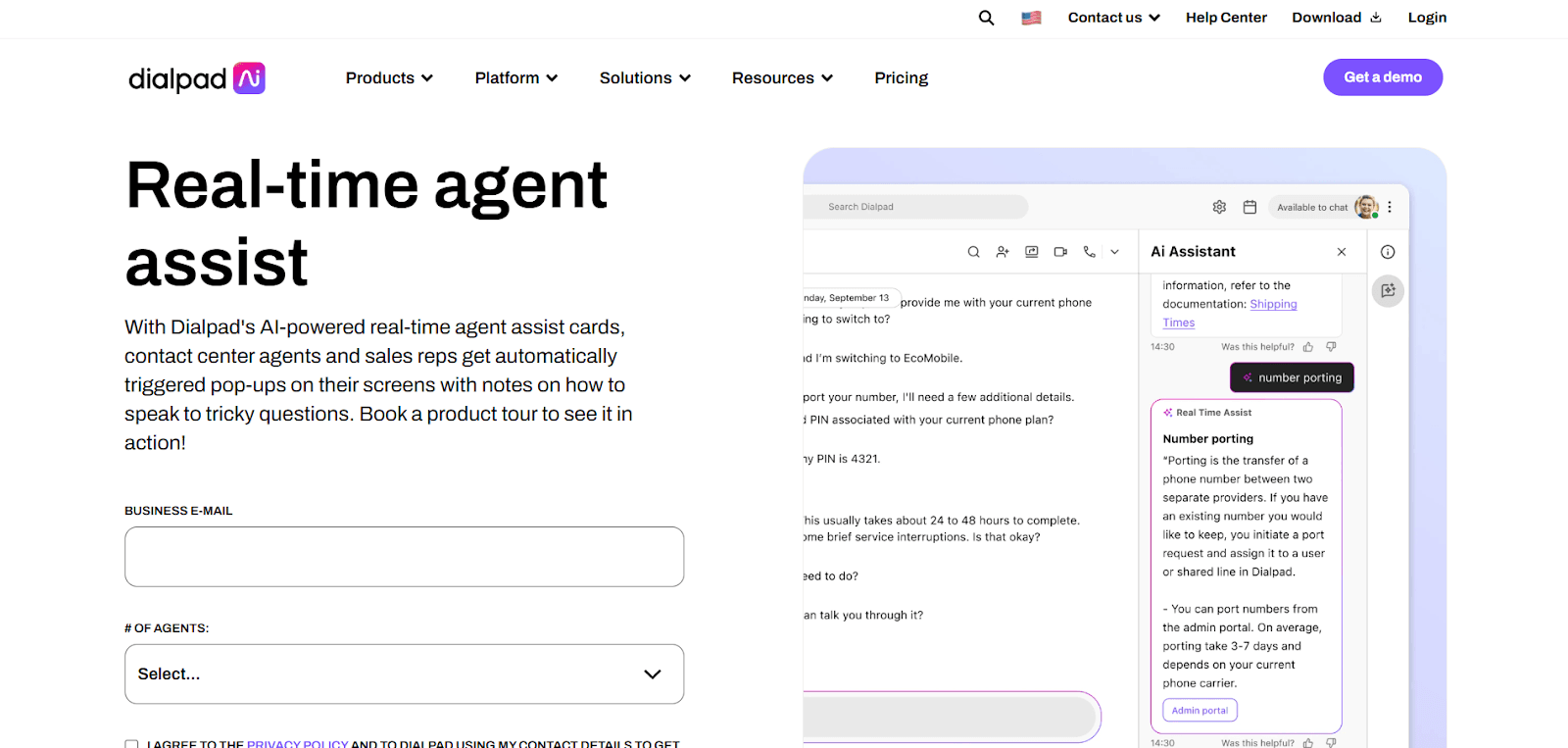Screen dimensions: 1568x748
Task: Give thumbs up below the Shipping Times message
Action: (x=1308, y=347)
